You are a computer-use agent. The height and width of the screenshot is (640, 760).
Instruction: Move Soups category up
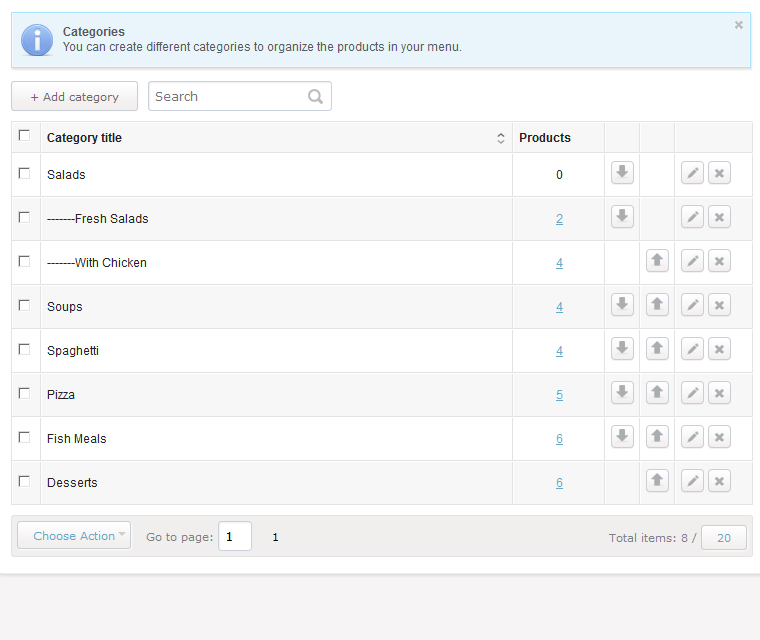click(x=657, y=305)
